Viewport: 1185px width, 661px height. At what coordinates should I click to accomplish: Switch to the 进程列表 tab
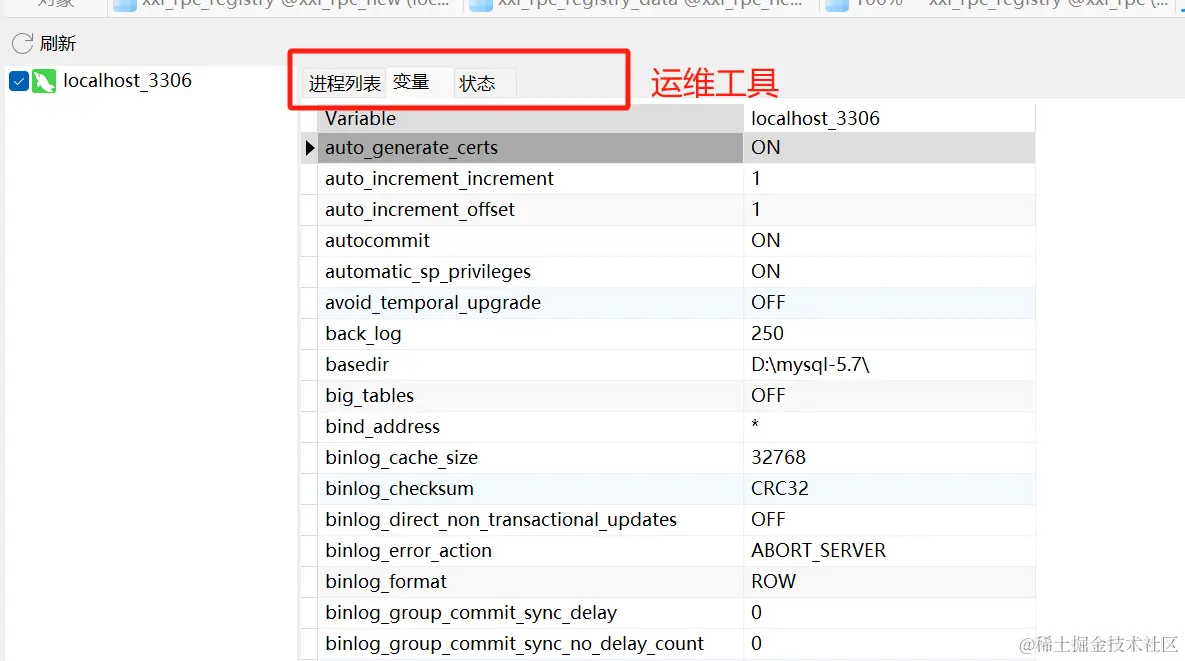click(x=344, y=83)
